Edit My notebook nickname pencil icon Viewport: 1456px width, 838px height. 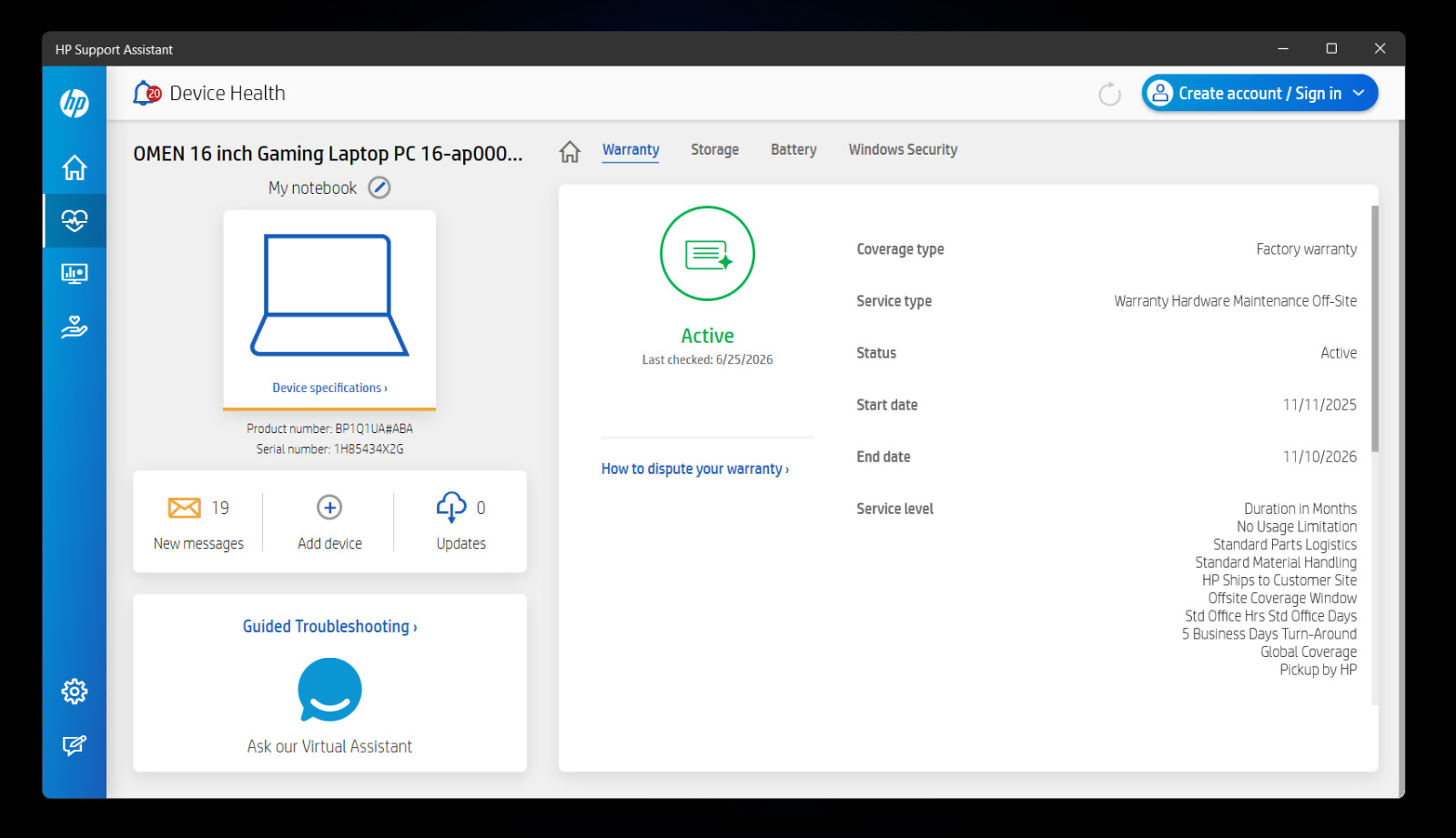click(379, 187)
